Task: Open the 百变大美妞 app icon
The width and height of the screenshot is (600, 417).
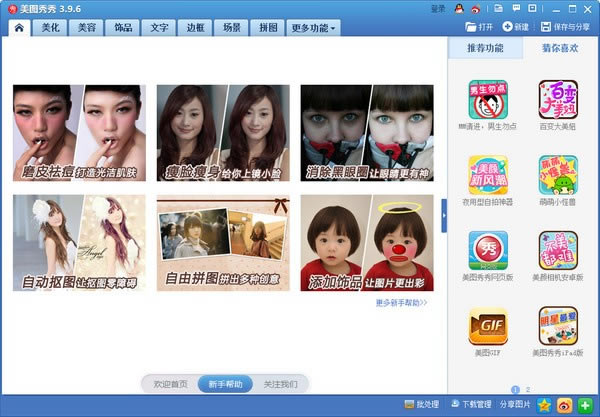Action: click(x=558, y=100)
